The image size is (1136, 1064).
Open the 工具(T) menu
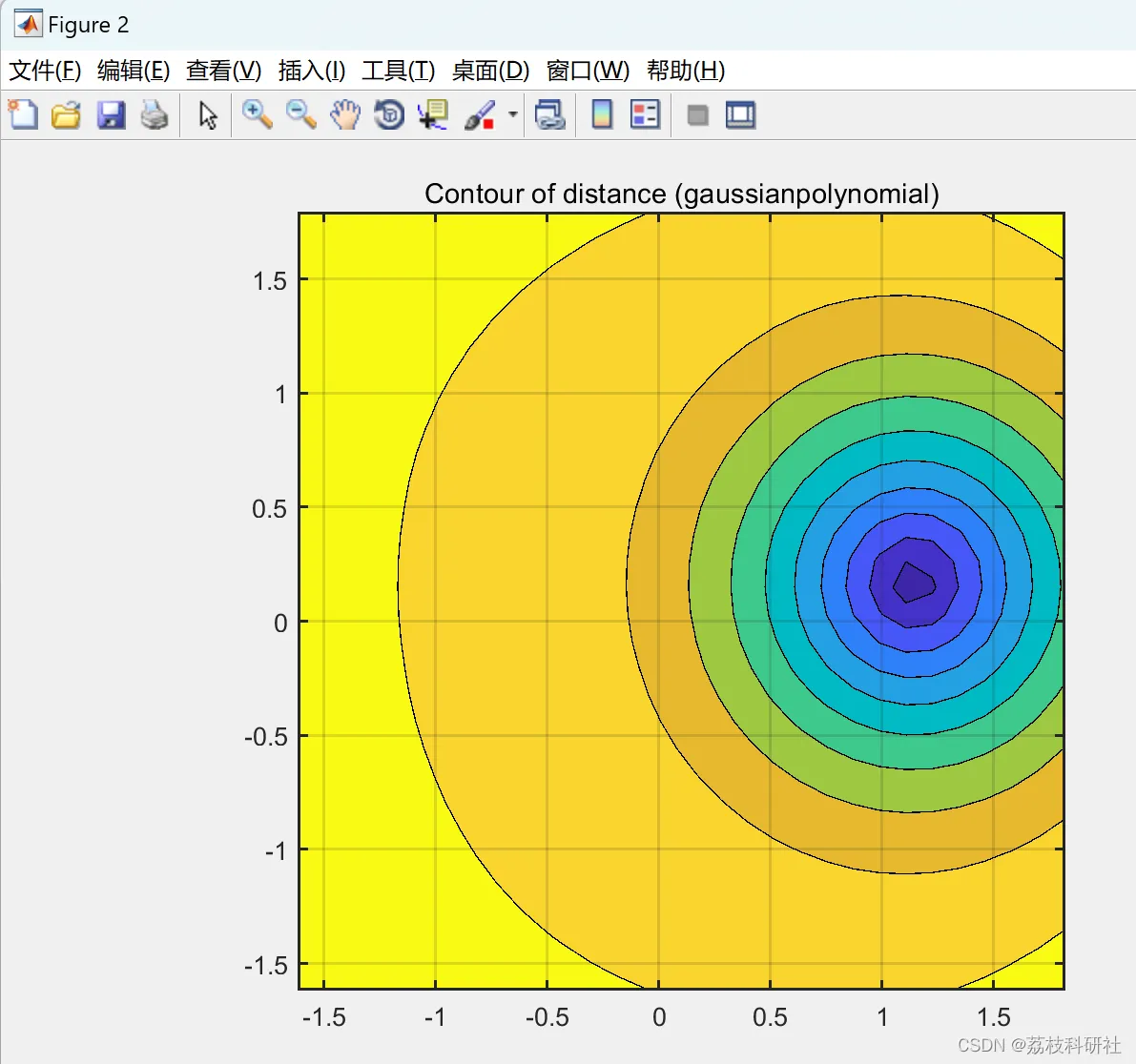(x=398, y=71)
